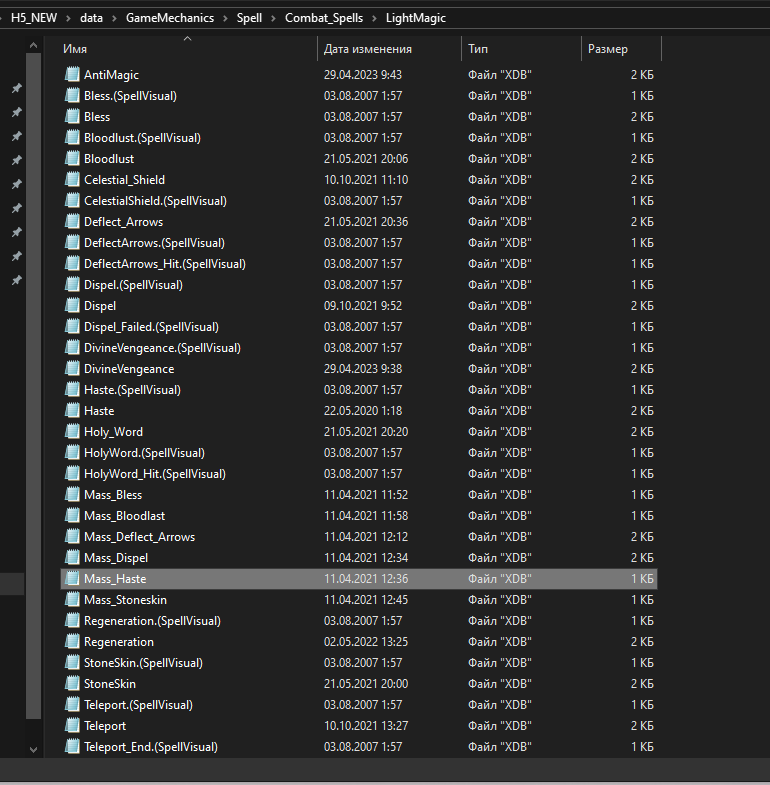Click the Teleport file icon

pyautogui.click(x=72, y=726)
